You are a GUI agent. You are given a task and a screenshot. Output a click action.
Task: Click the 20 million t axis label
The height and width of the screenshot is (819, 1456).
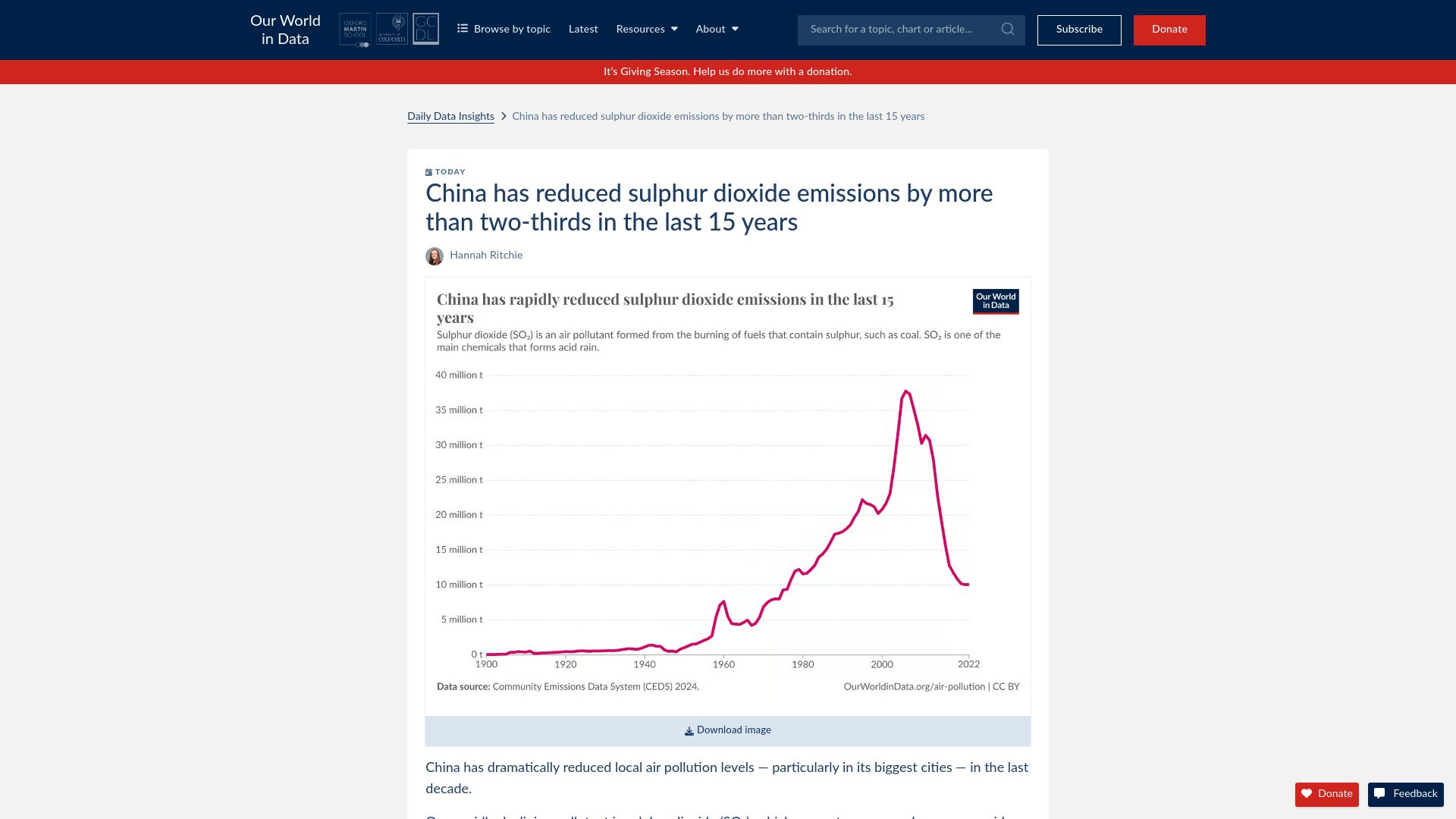tap(459, 515)
